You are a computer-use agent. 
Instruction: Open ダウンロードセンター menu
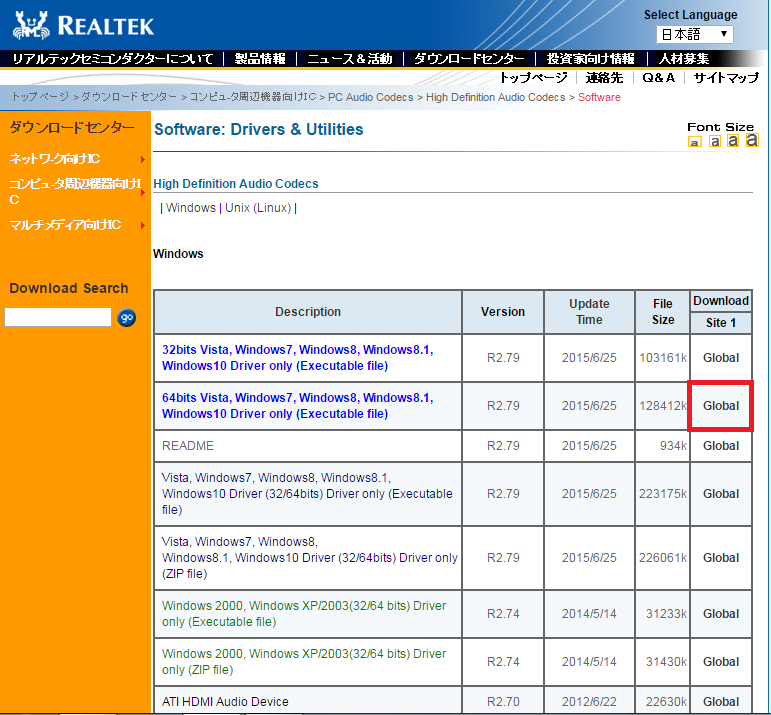(469, 59)
